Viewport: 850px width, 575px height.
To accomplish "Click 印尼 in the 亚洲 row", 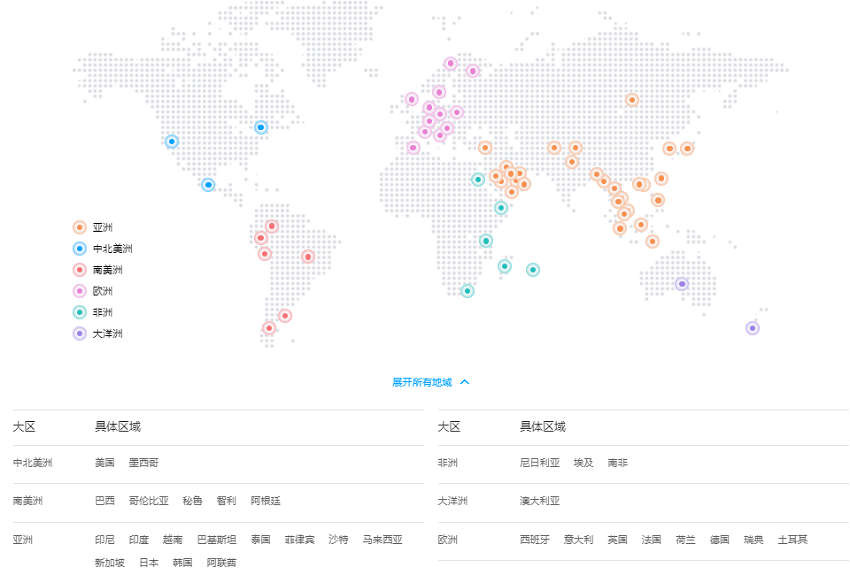I will tap(105, 540).
